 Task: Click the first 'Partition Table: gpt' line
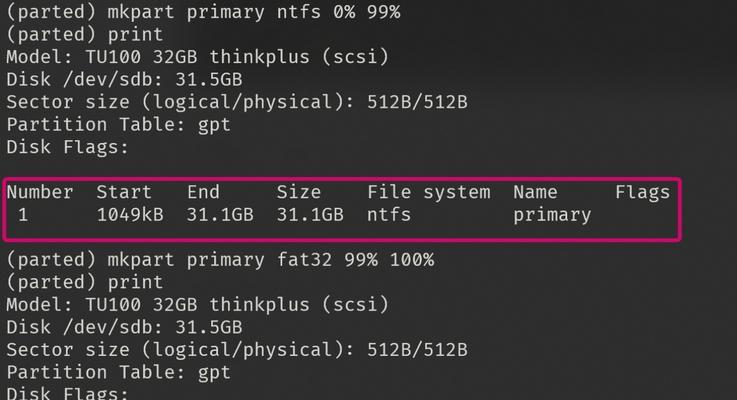118,125
